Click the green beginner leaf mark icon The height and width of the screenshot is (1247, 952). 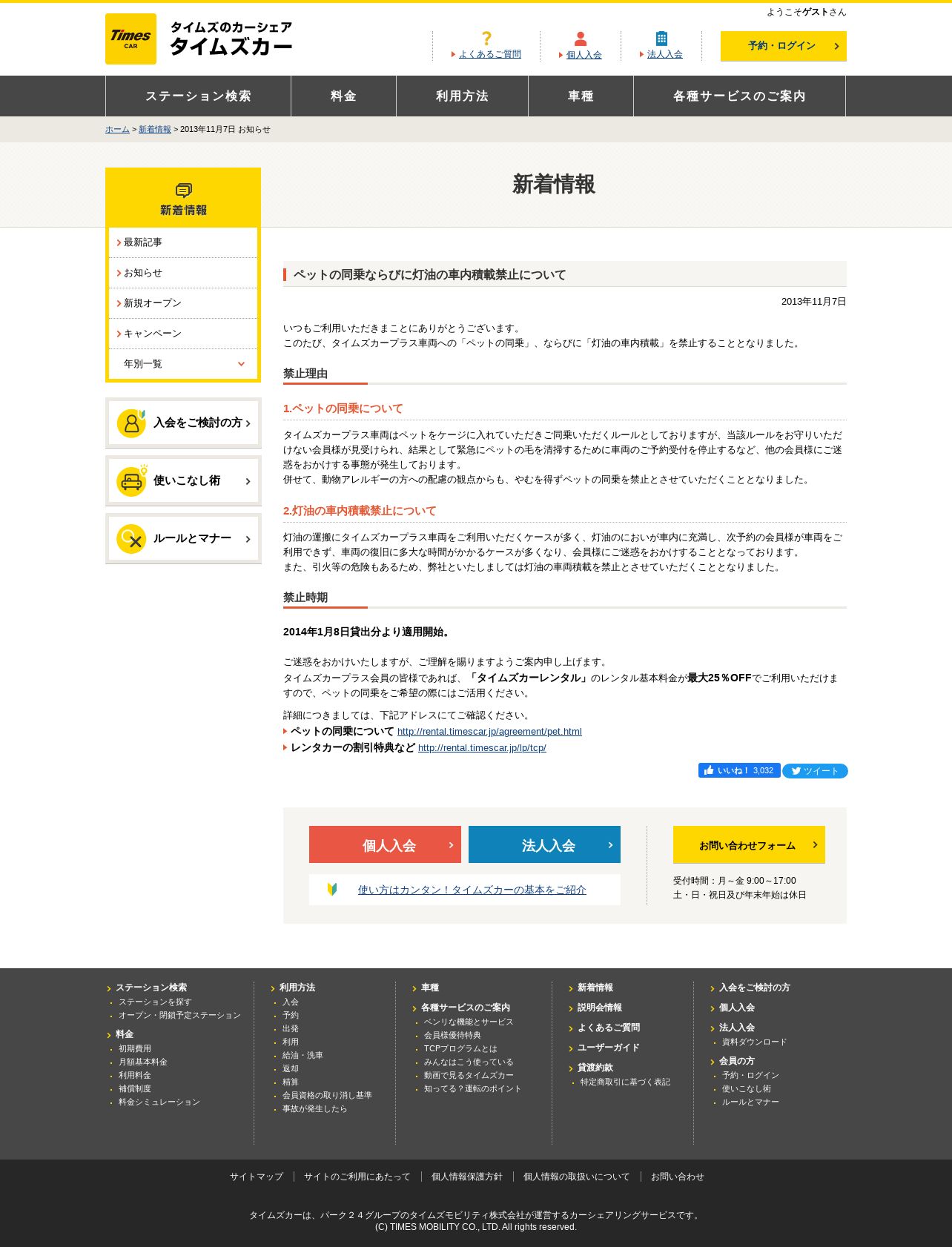[332, 889]
